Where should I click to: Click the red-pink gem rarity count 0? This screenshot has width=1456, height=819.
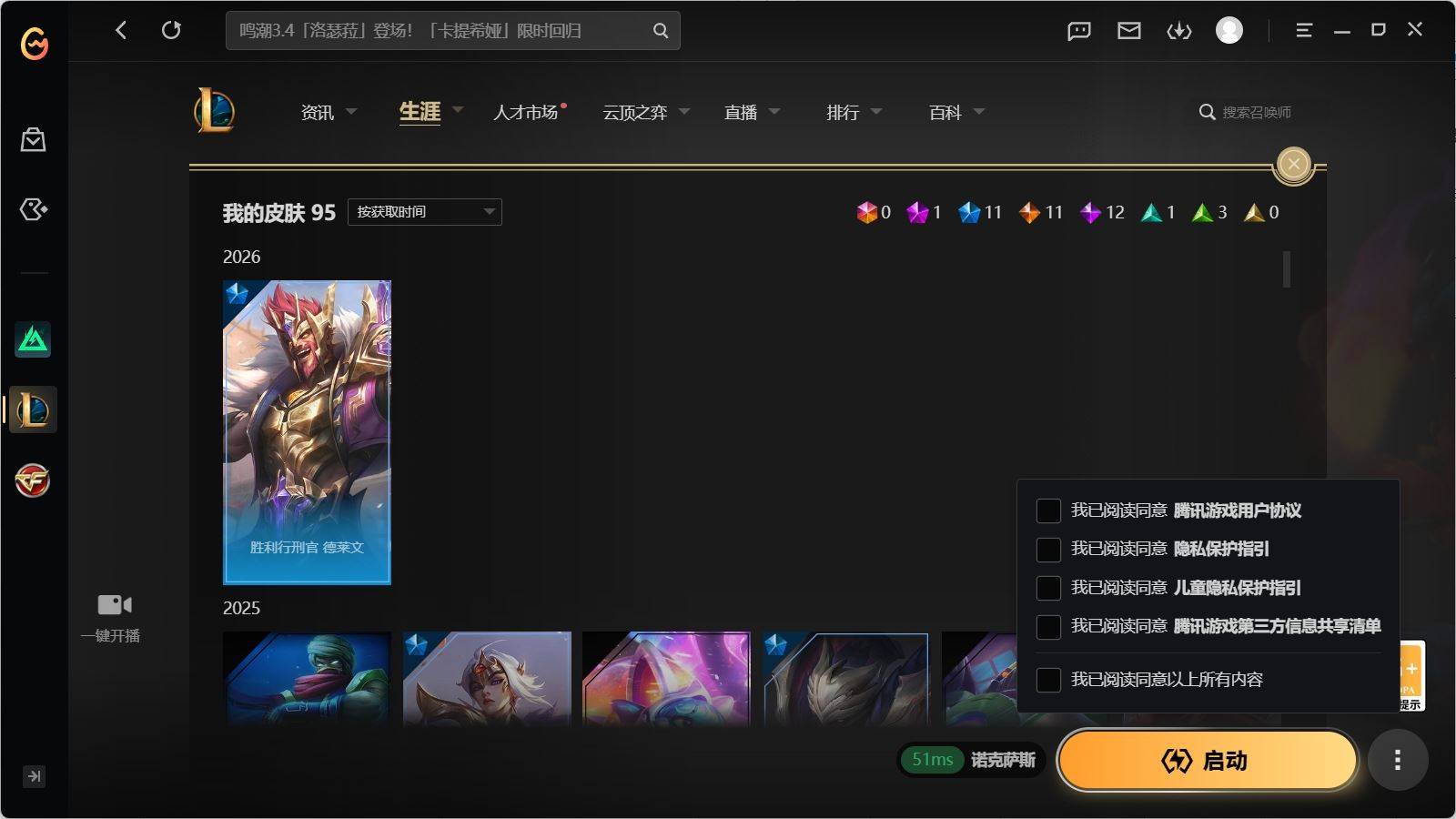[874, 212]
